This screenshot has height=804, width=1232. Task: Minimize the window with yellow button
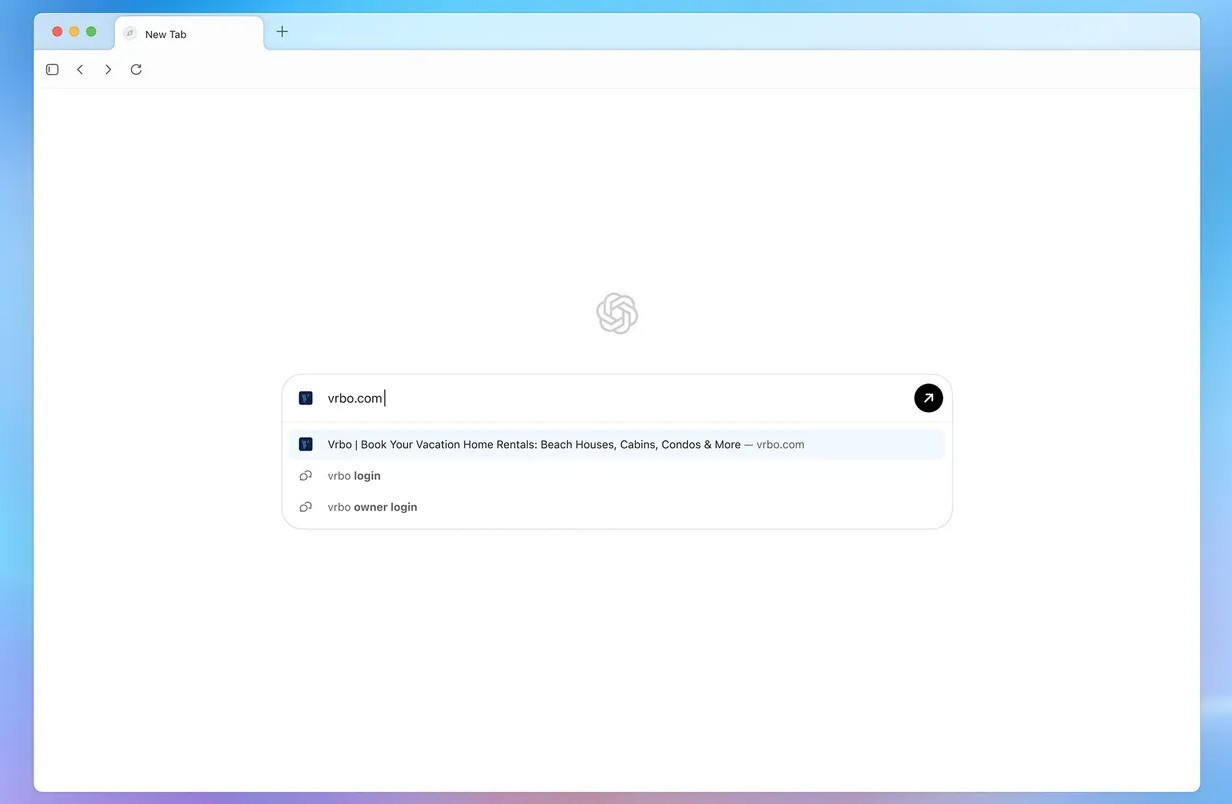[x=74, y=32]
